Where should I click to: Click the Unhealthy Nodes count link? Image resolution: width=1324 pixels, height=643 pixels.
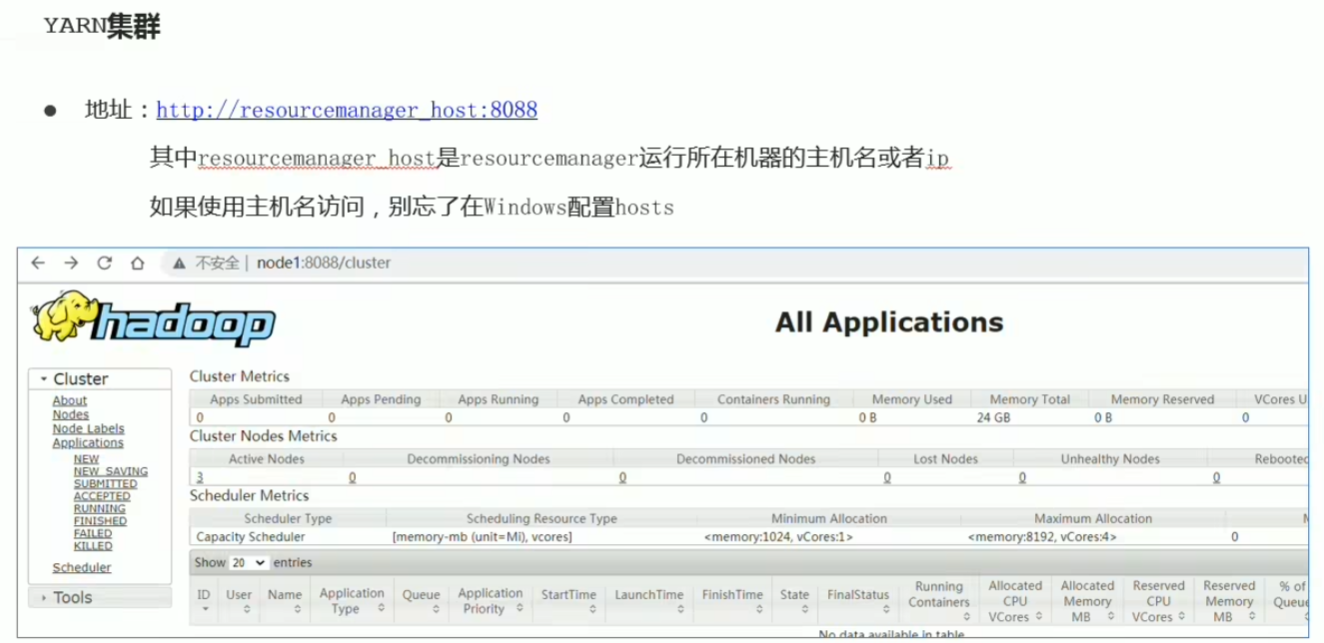(x=1022, y=478)
